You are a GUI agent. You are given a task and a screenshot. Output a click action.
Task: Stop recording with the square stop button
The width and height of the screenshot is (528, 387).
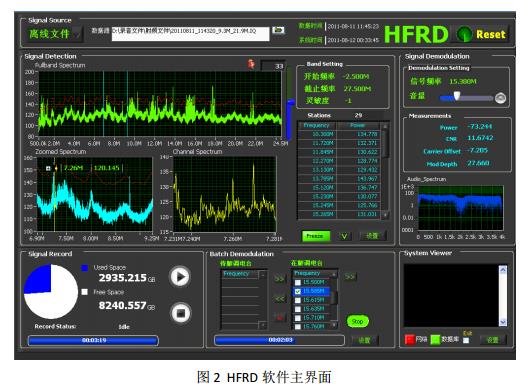click(181, 313)
